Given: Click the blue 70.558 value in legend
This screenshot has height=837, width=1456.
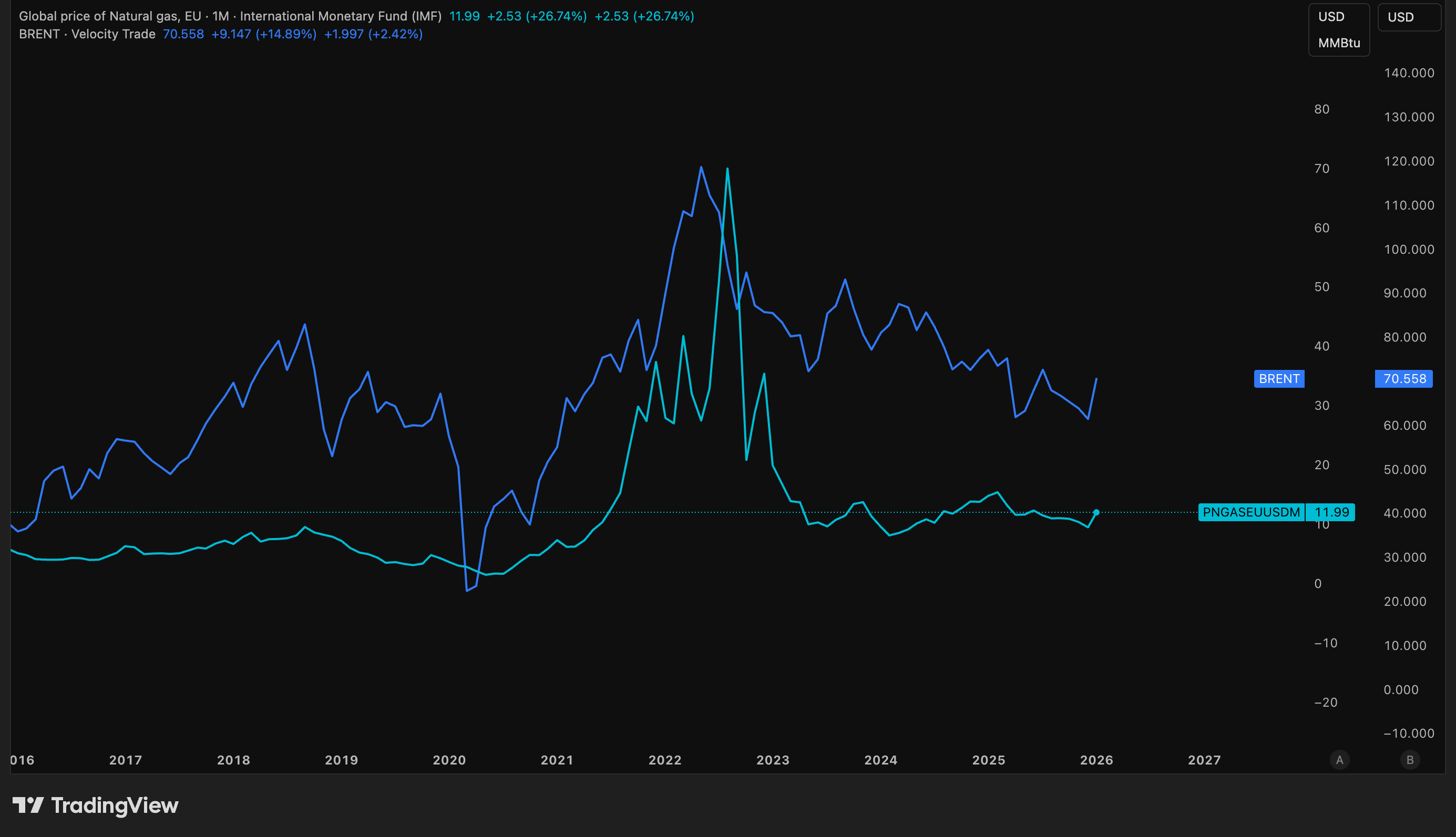Looking at the screenshot, I should tap(183, 34).
